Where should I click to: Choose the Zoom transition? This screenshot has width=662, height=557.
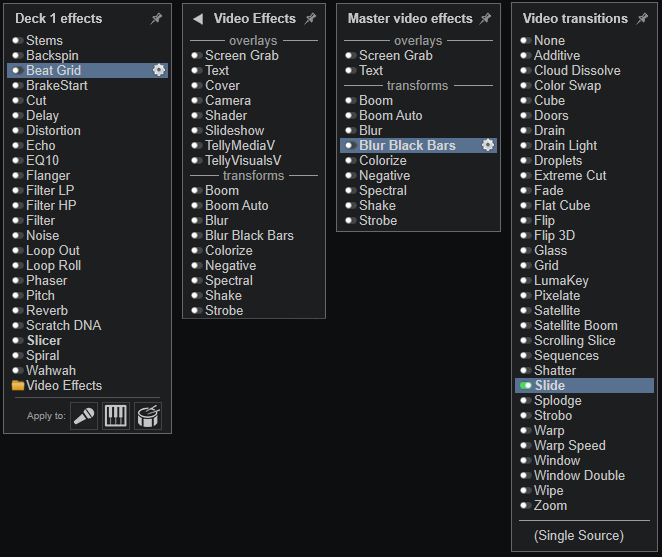[x=551, y=505]
